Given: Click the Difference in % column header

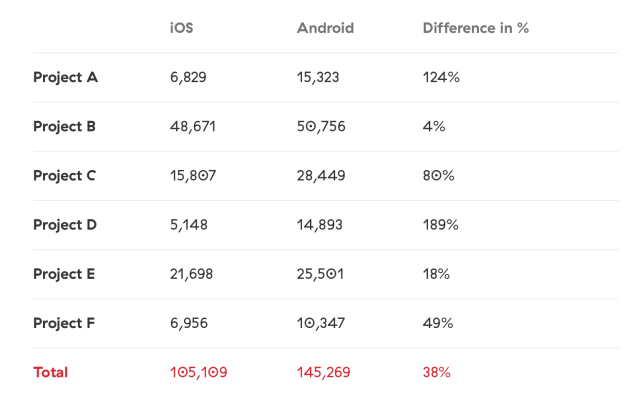Looking at the screenshot, I should pyautogui.click(x=475, y=28).
